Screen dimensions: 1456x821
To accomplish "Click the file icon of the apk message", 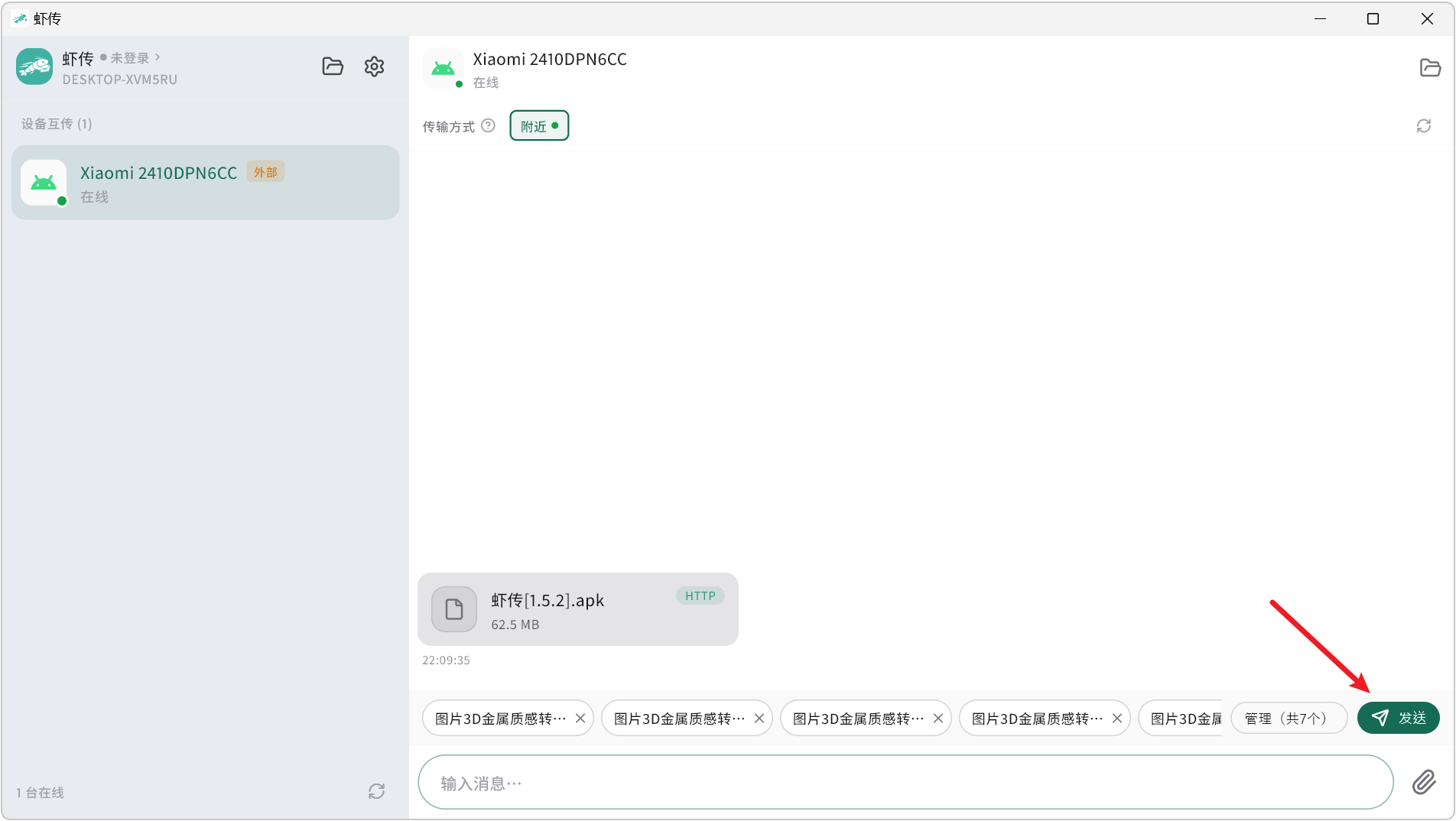I will coord(454,609).
